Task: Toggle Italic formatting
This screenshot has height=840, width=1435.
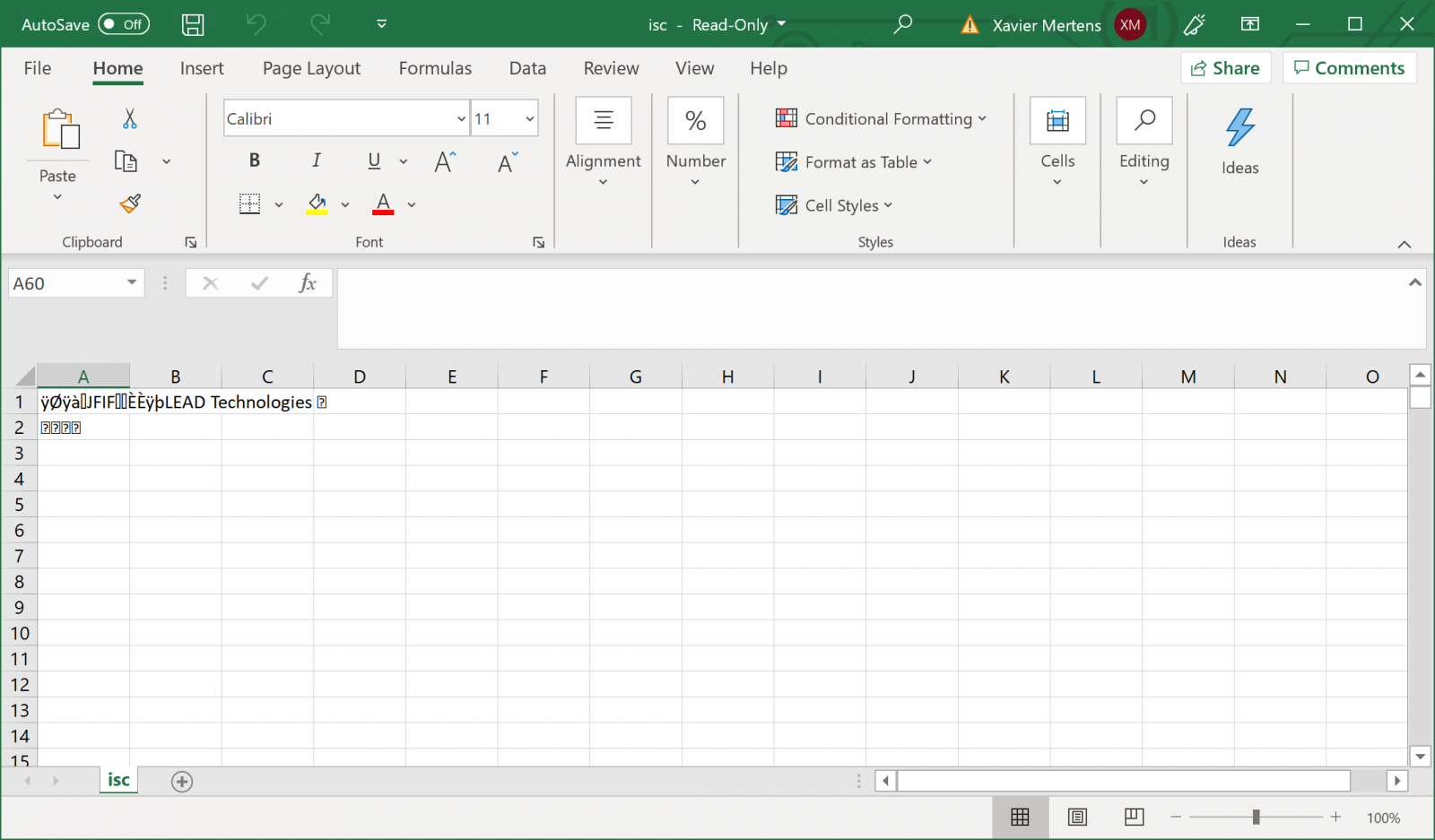Action: [316, 160]
